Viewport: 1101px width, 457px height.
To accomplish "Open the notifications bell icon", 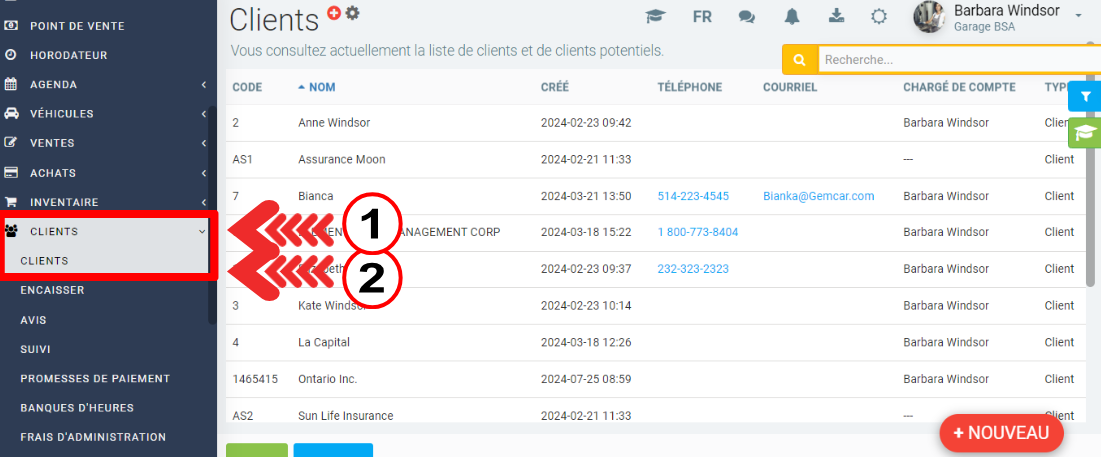I will coord(792,17).
